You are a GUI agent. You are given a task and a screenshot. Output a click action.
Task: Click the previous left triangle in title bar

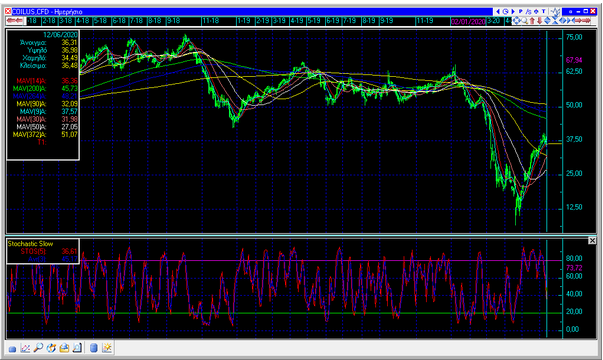pyautogui.click(x=498, y=12)
